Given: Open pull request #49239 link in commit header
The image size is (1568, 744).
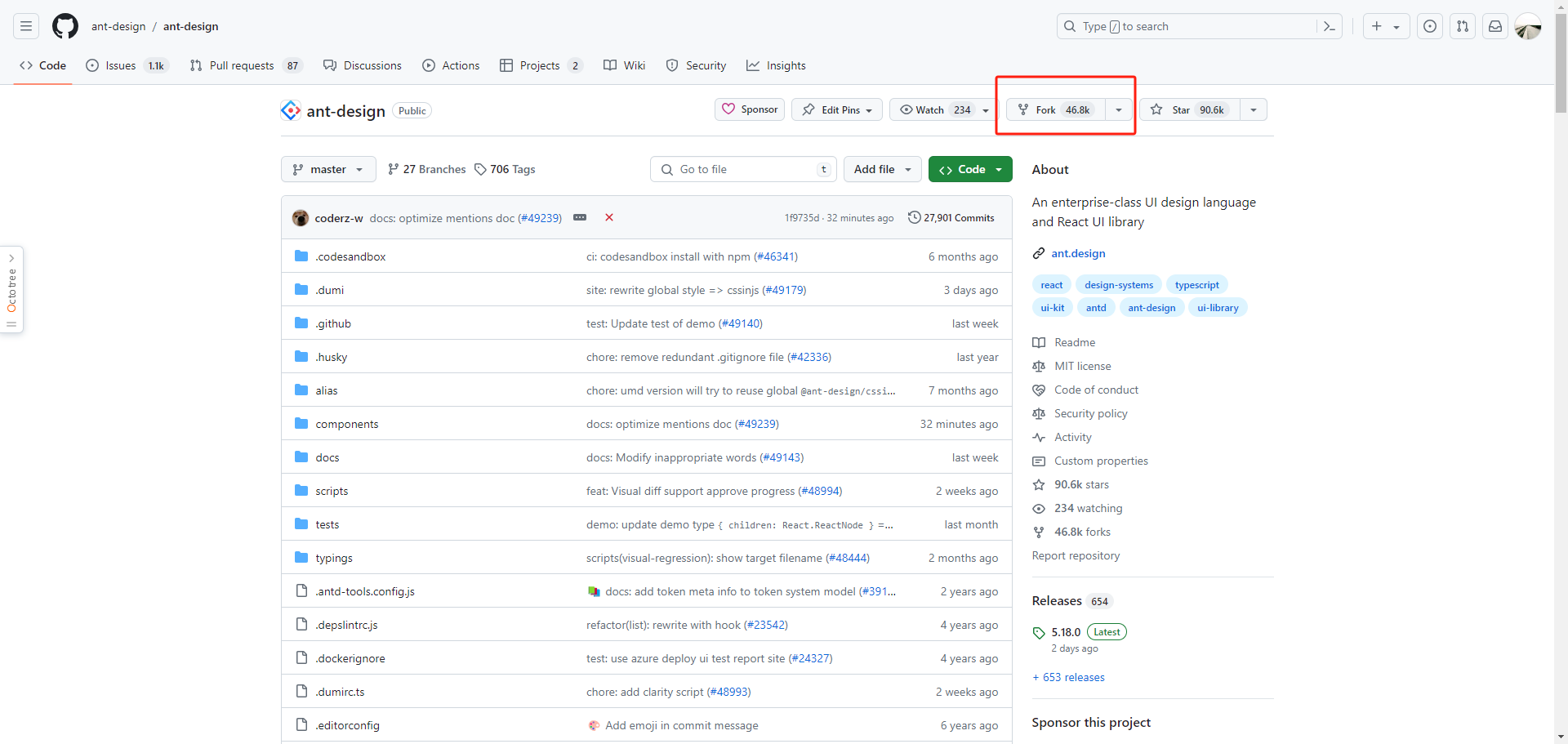Looking at the screenshot, I should [x=540, y=218].
